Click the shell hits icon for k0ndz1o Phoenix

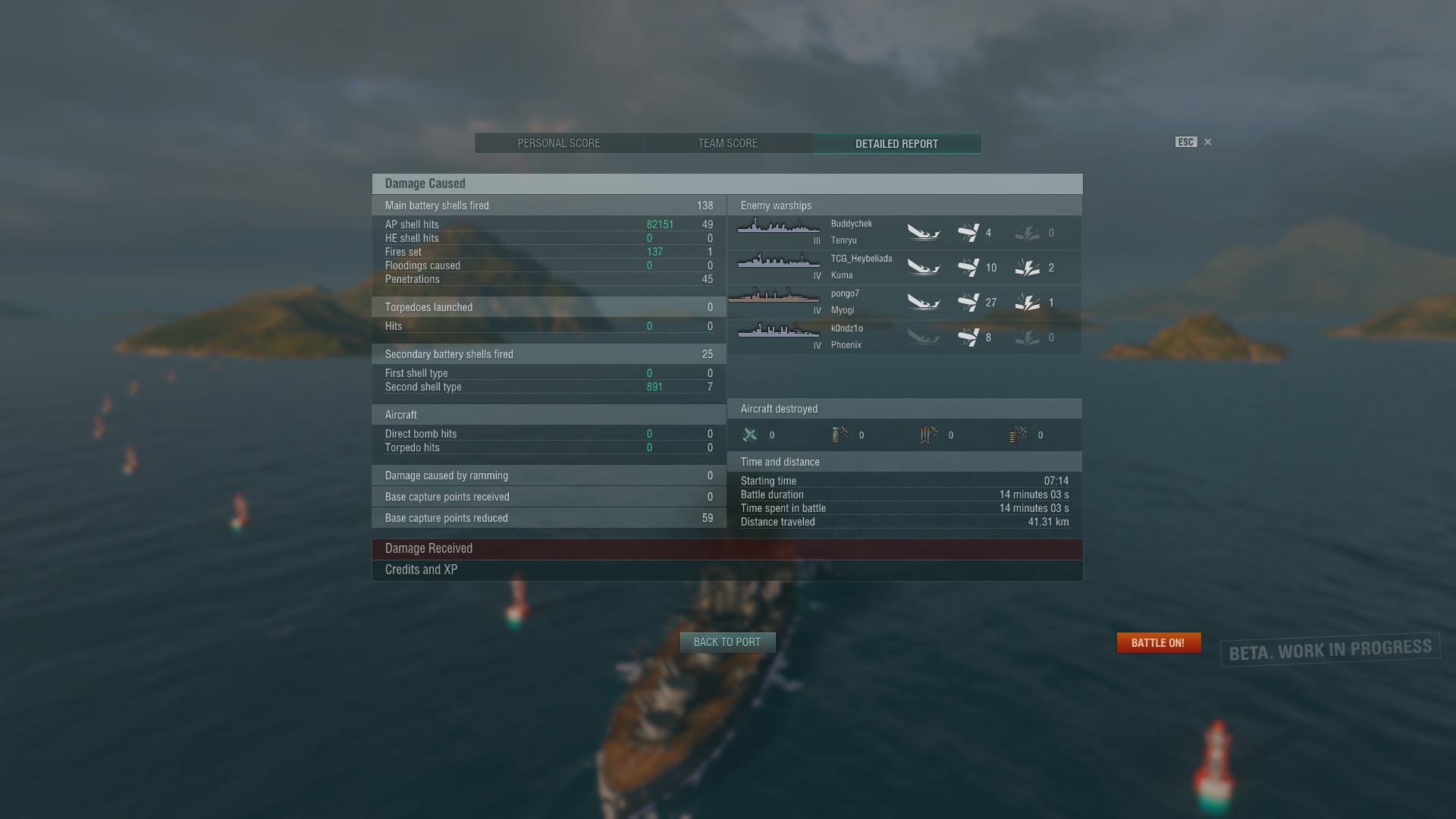[968, 337]
